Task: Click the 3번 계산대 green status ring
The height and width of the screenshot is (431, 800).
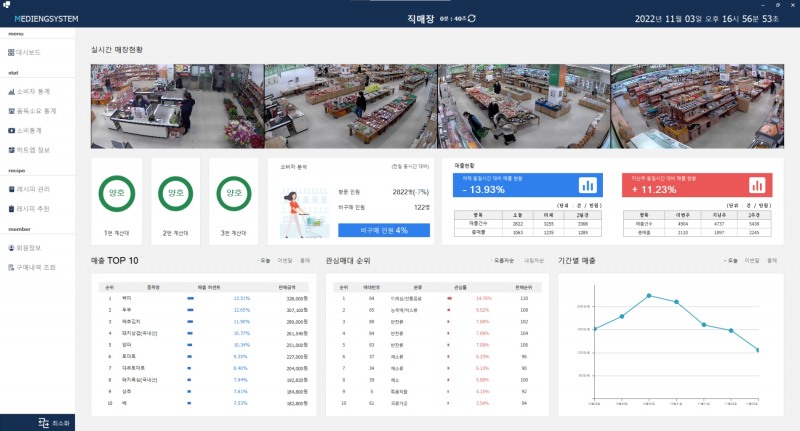Action: 234,193
